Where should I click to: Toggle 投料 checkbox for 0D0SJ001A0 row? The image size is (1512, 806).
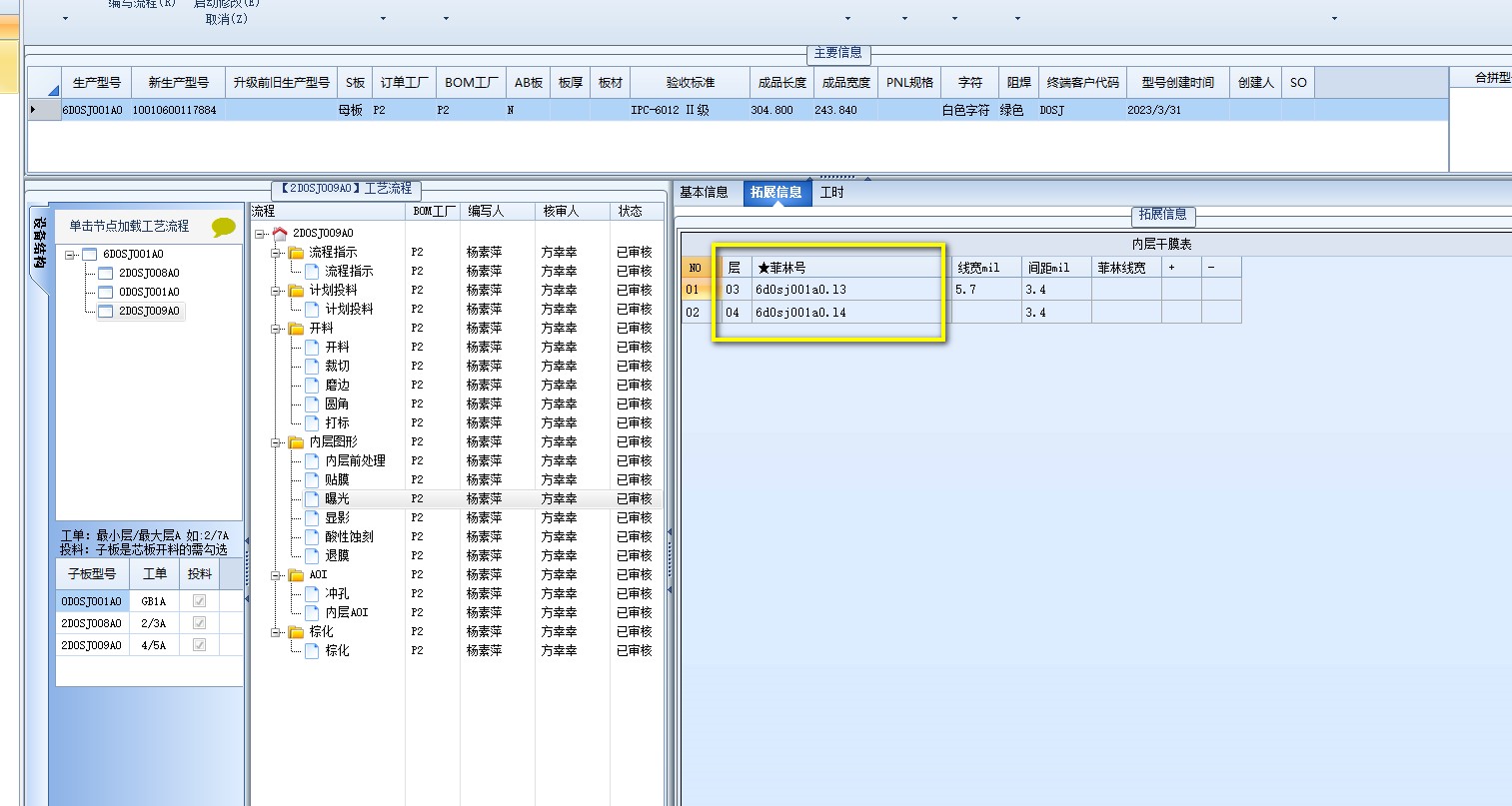(199, 601)
